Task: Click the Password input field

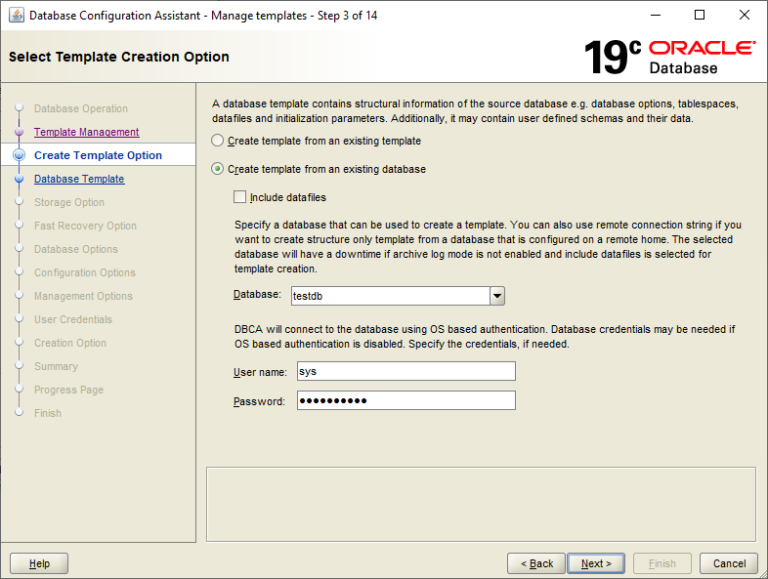Action: pos(406,400)
